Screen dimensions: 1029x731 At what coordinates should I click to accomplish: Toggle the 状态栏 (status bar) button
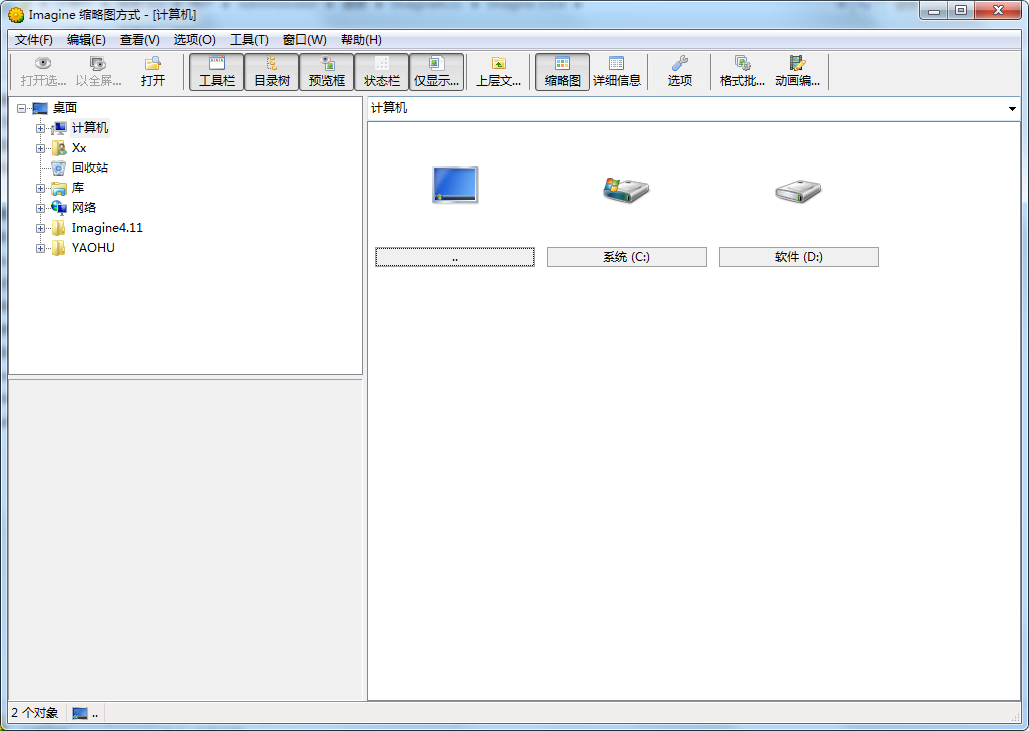(x=382, y=71)
